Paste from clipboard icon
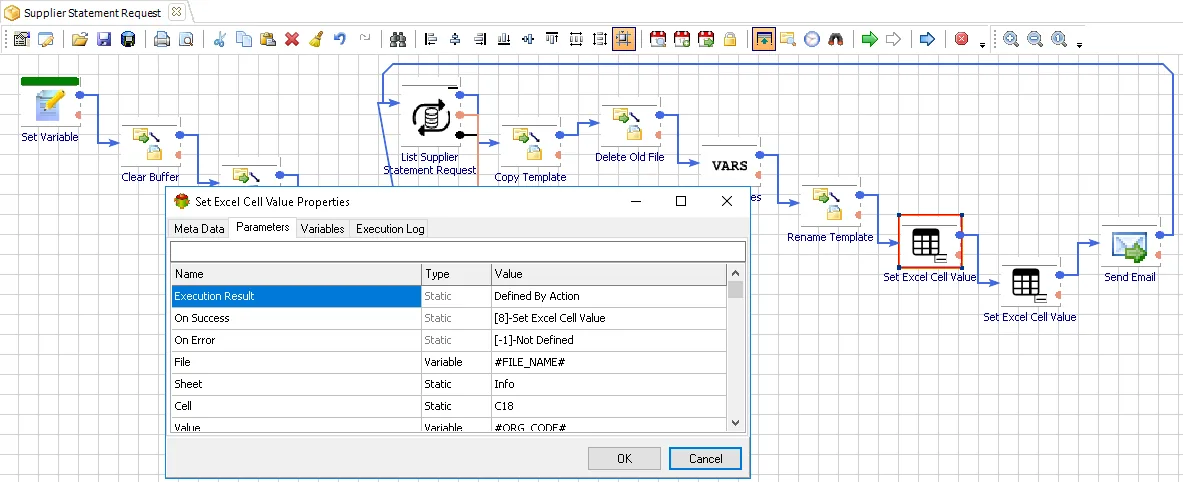Image resolution: width=1183 pixels, height=482 pixels. (x=268, y=39)
